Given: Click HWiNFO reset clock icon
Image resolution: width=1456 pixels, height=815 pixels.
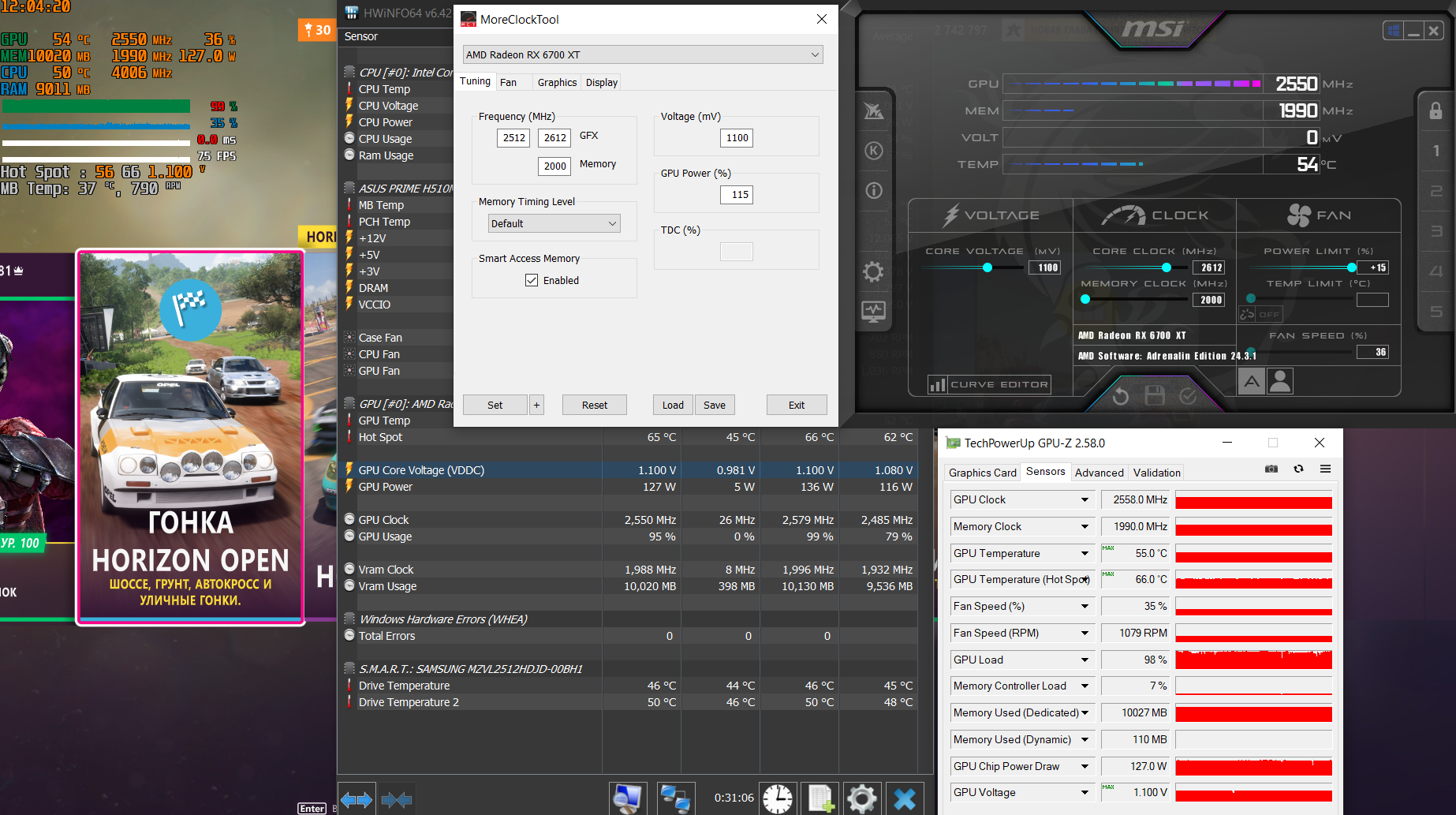Looking at the screenshot, I should coord(778,798).
